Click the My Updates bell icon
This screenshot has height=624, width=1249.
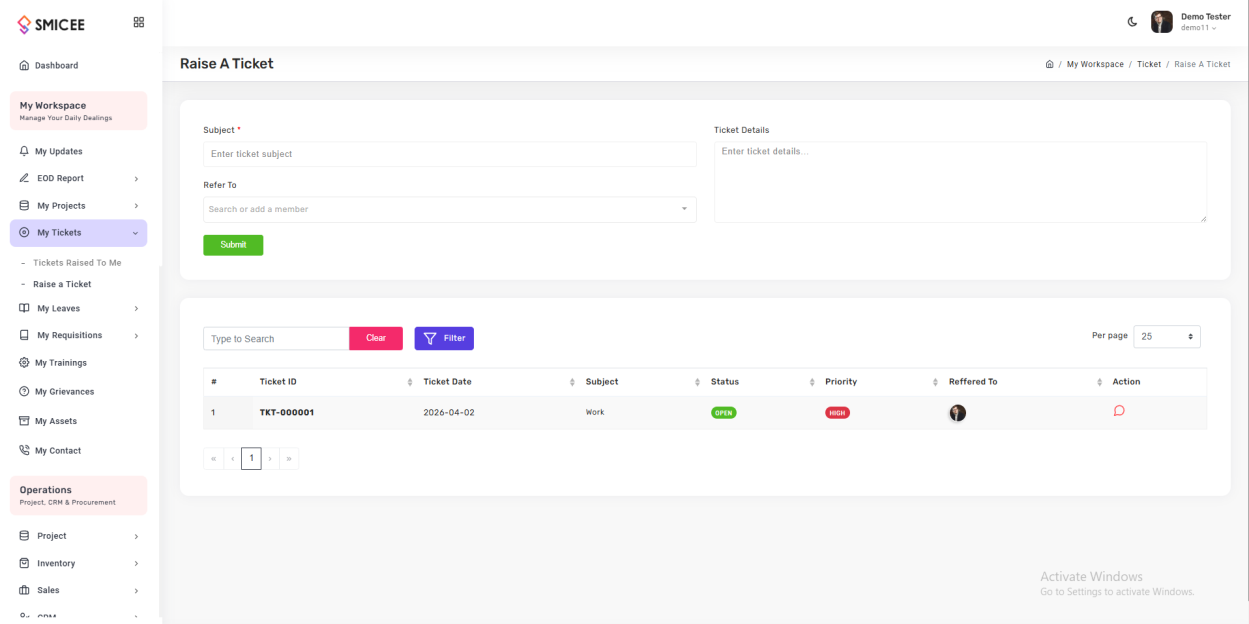(24, 152)
